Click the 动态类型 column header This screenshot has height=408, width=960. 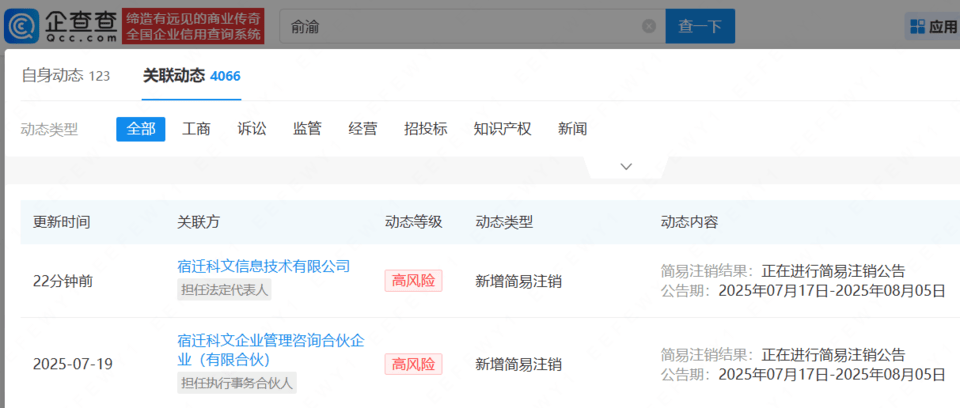tap(504, 222)
